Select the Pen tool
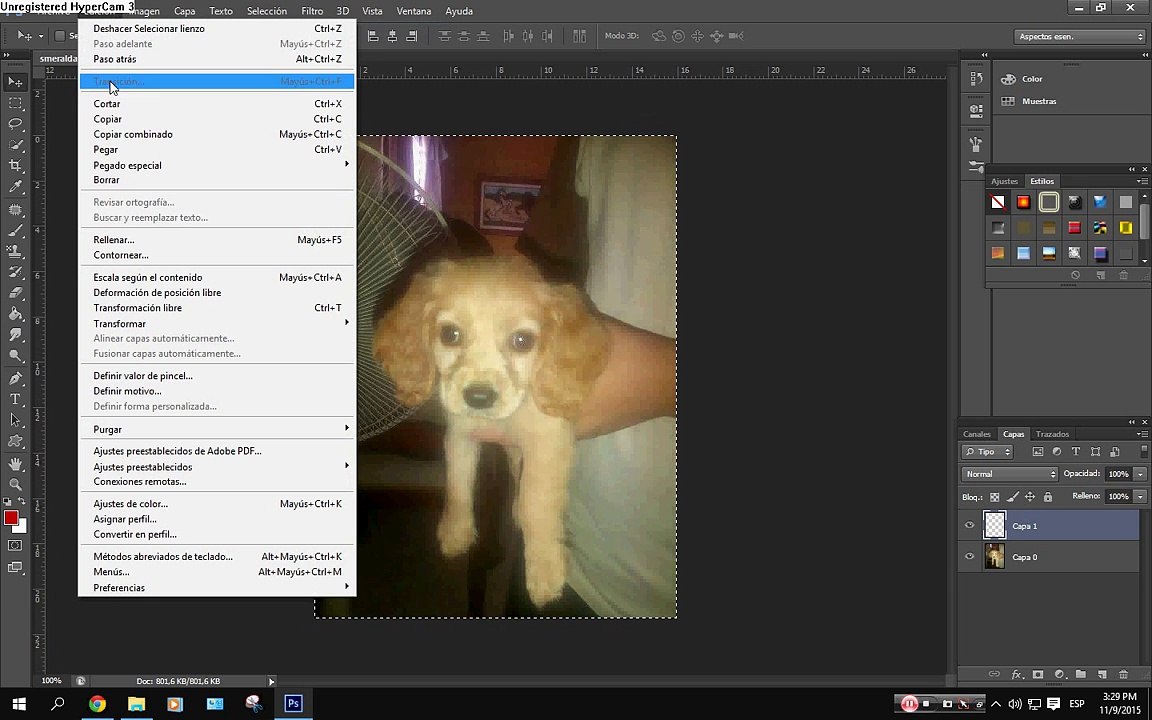The image size is (1152, 720). coord(15,378)
